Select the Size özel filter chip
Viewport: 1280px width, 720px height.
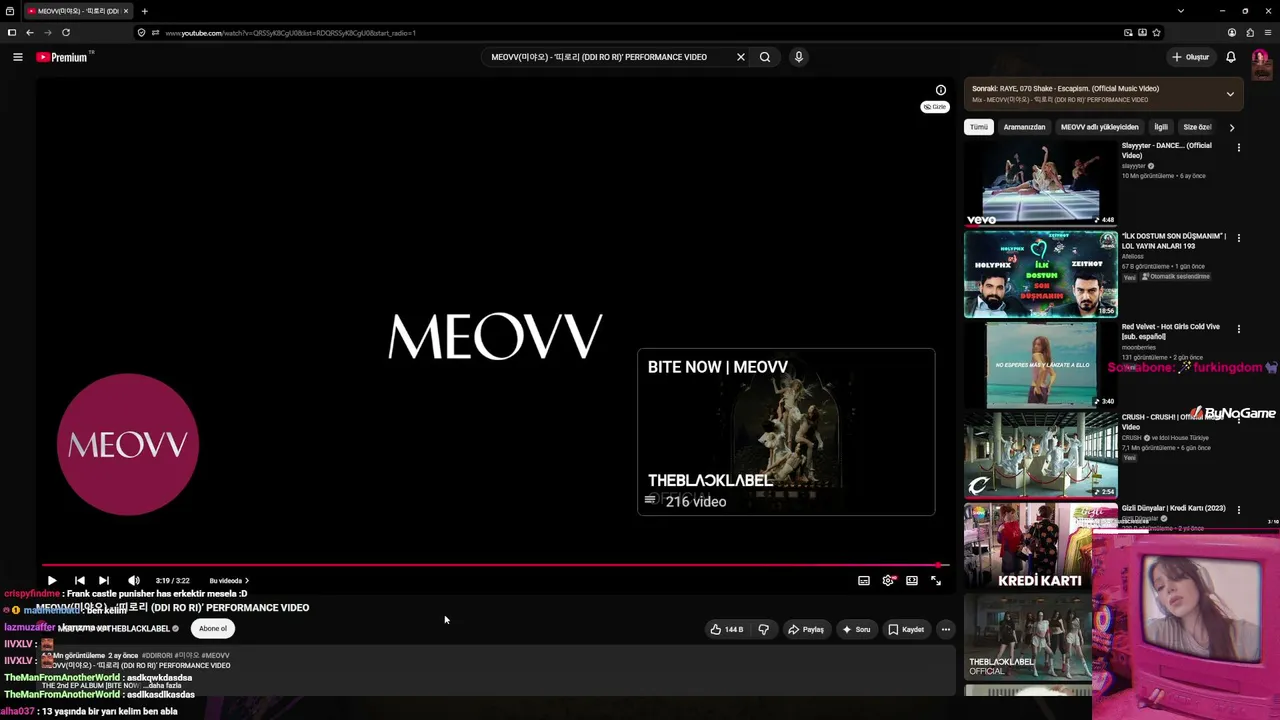1197,127
